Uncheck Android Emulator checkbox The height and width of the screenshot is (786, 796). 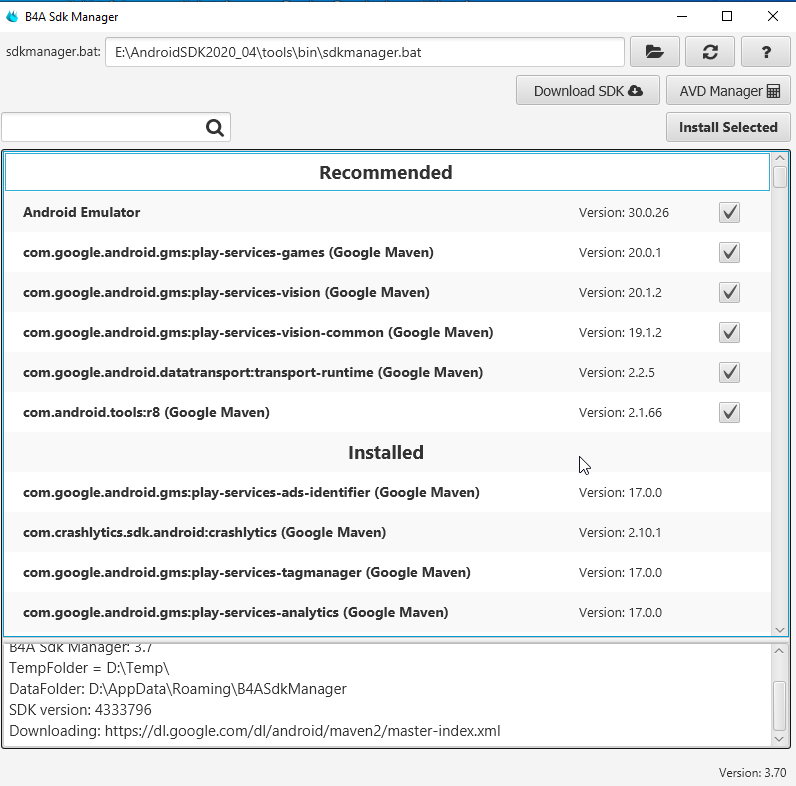pos(729,212)
